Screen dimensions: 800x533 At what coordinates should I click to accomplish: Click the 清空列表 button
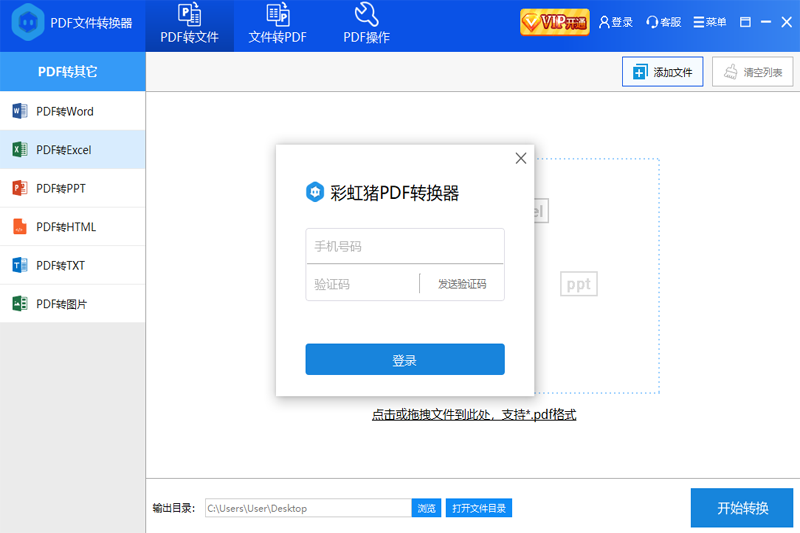753,72
